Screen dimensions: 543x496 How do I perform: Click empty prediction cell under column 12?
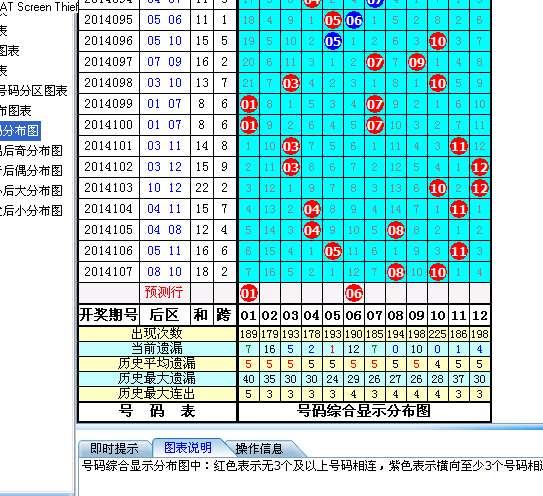tap(480, 293)
